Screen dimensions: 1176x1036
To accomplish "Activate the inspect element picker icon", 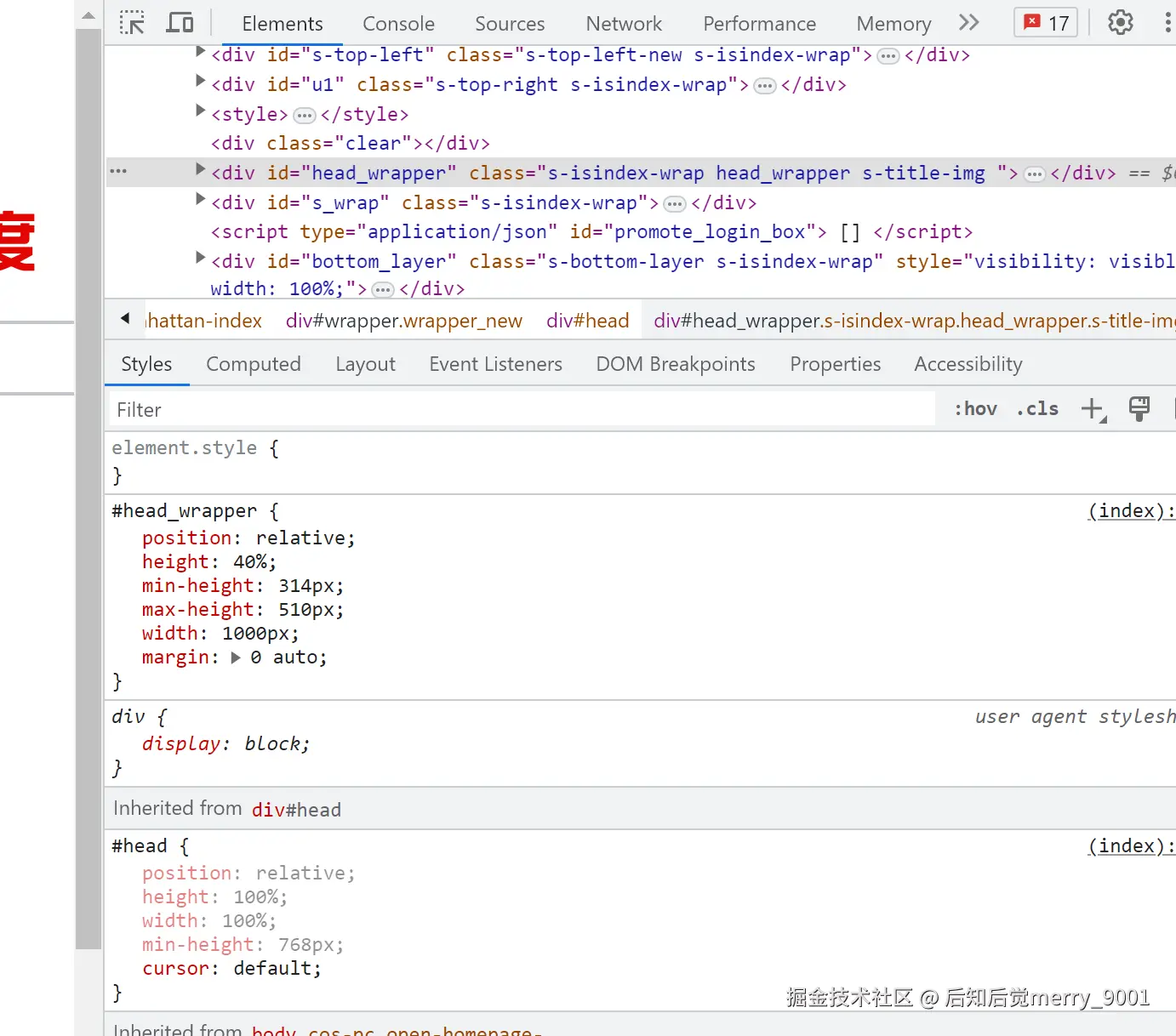I will tap(132, 23).
